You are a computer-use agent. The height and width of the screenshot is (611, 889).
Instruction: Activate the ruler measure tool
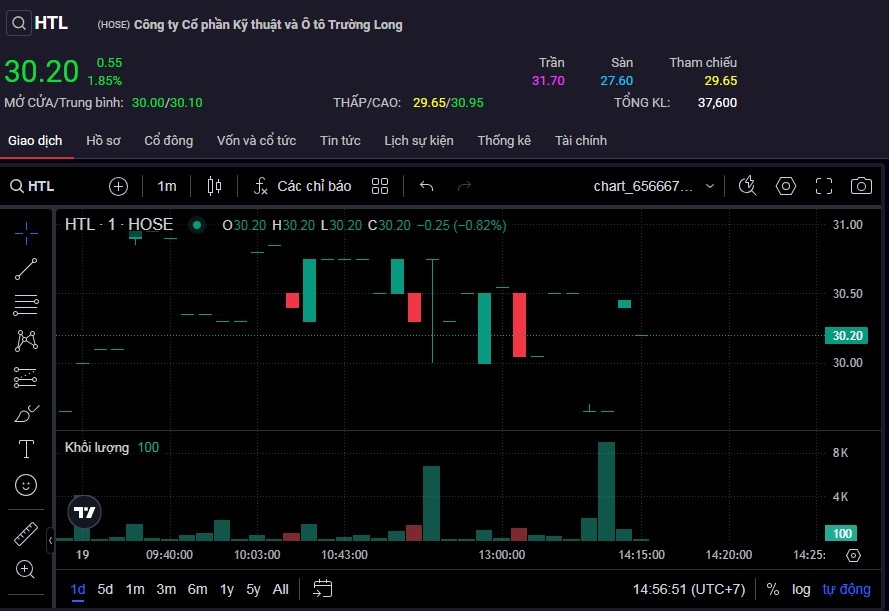[27, 533]
